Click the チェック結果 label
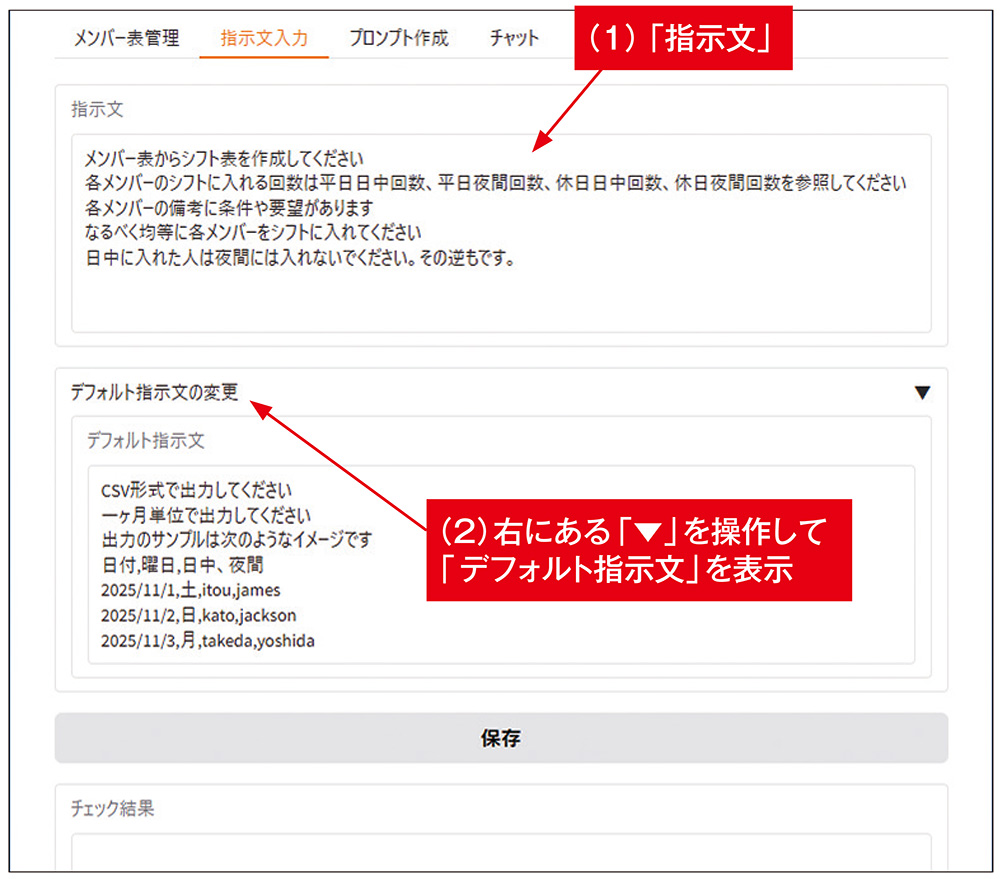 click(x=112, y=808)
